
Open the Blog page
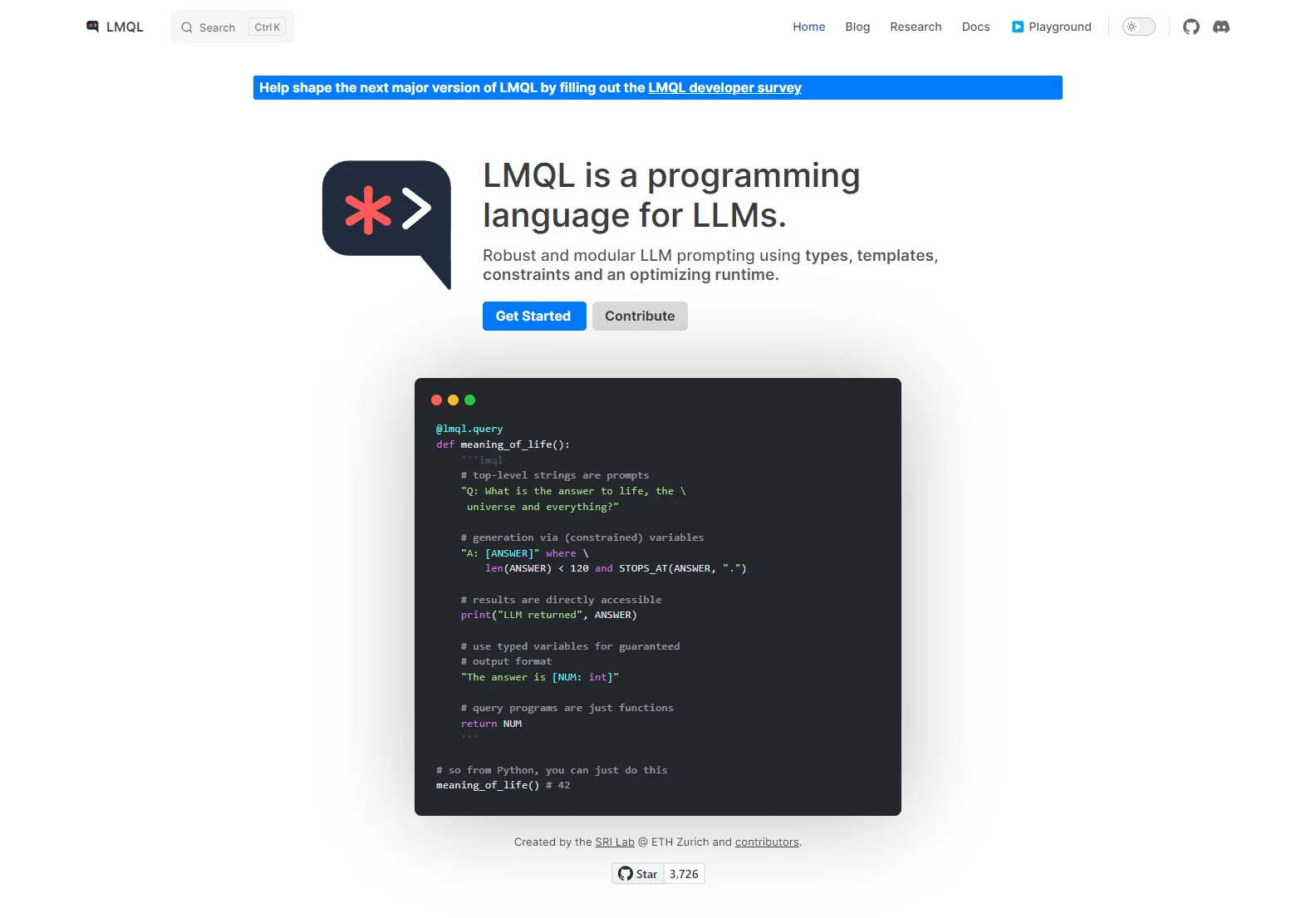(x=857, y=27)
